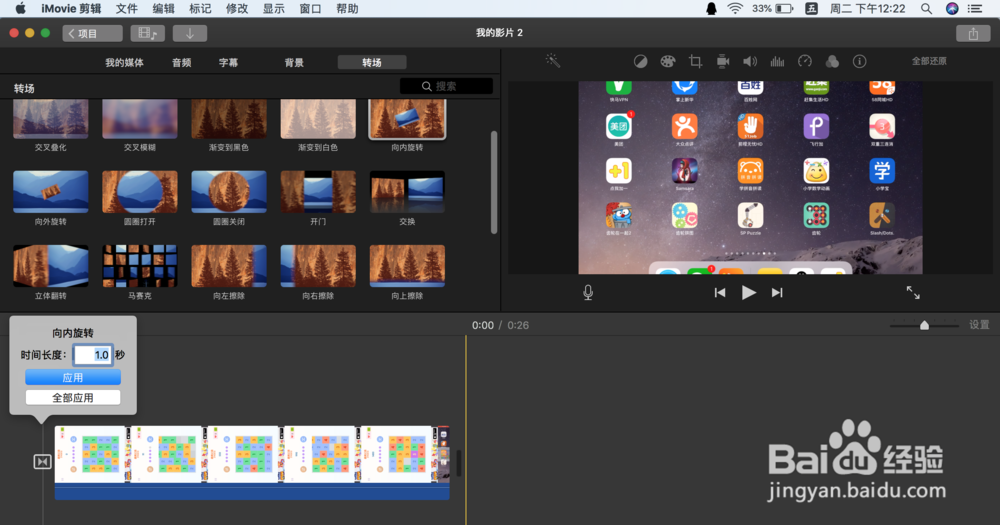Screen dimensions: 1000x525
Task: Click the notification bell menu bar icon
Action: click(711, 8)
